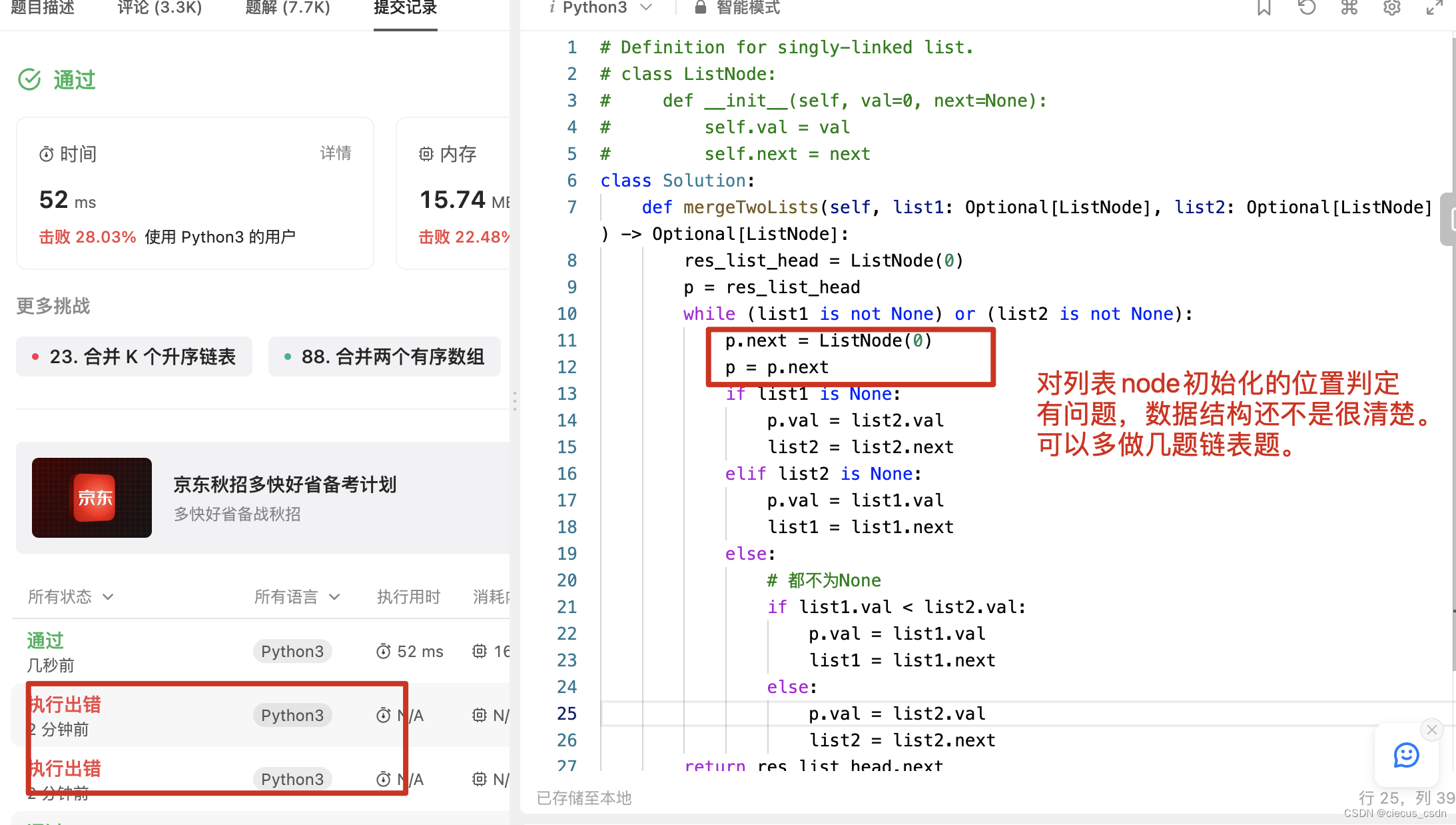Close the feedback widget with the X
Image resolution: width=1456 pixels, height=825 pixels.
[x=1431, y=730]
